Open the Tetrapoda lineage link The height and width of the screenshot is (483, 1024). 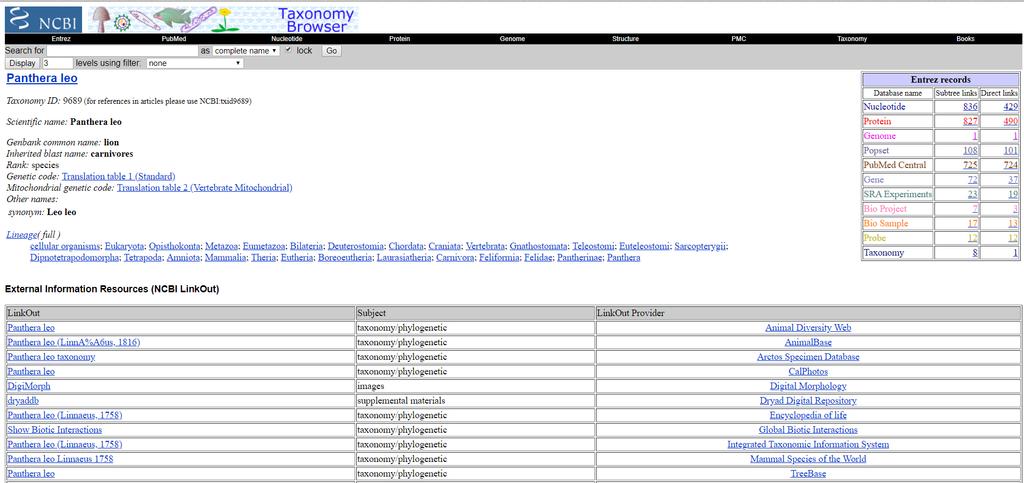(143, 258)
